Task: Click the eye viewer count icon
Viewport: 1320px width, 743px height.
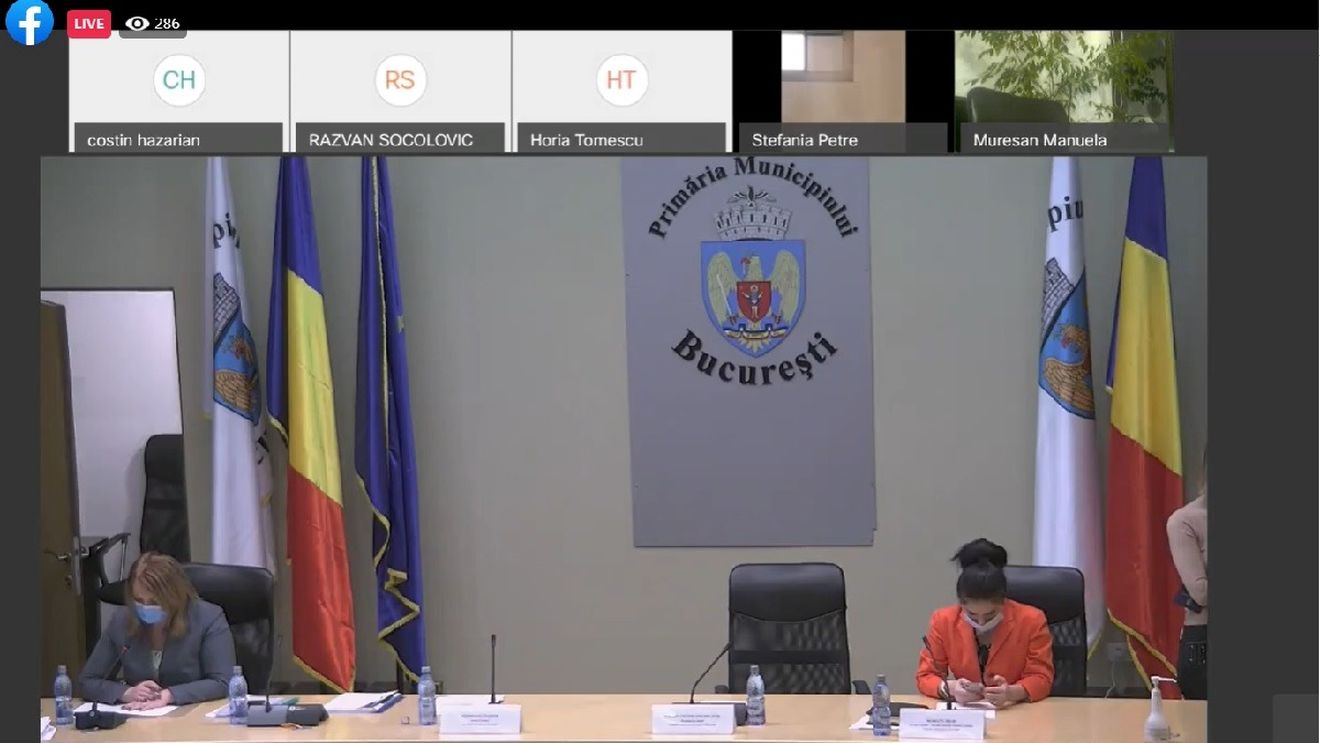Action: click(x=137, y=24)
